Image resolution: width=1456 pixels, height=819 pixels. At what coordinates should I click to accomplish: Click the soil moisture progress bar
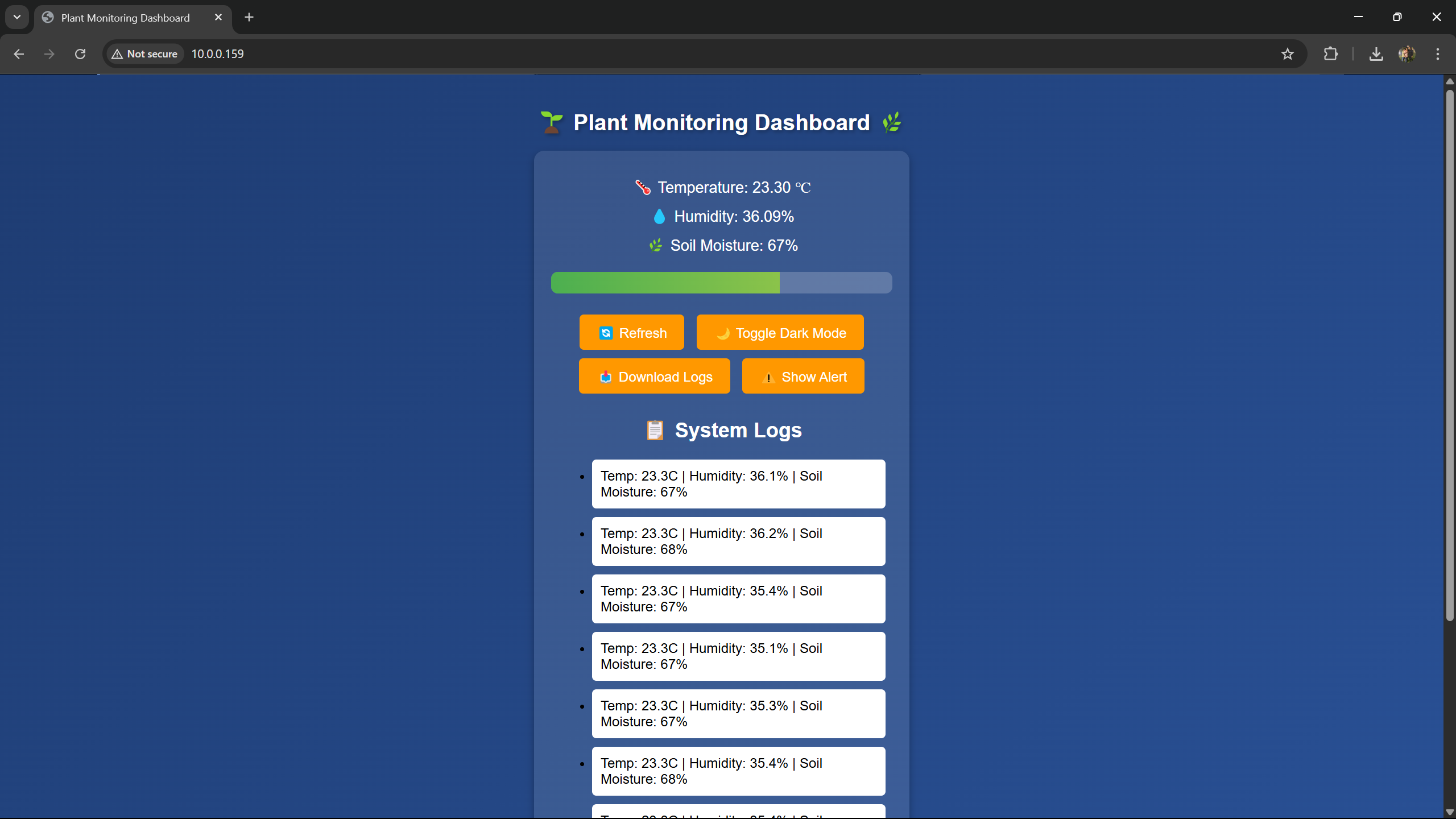coord(721,283)
